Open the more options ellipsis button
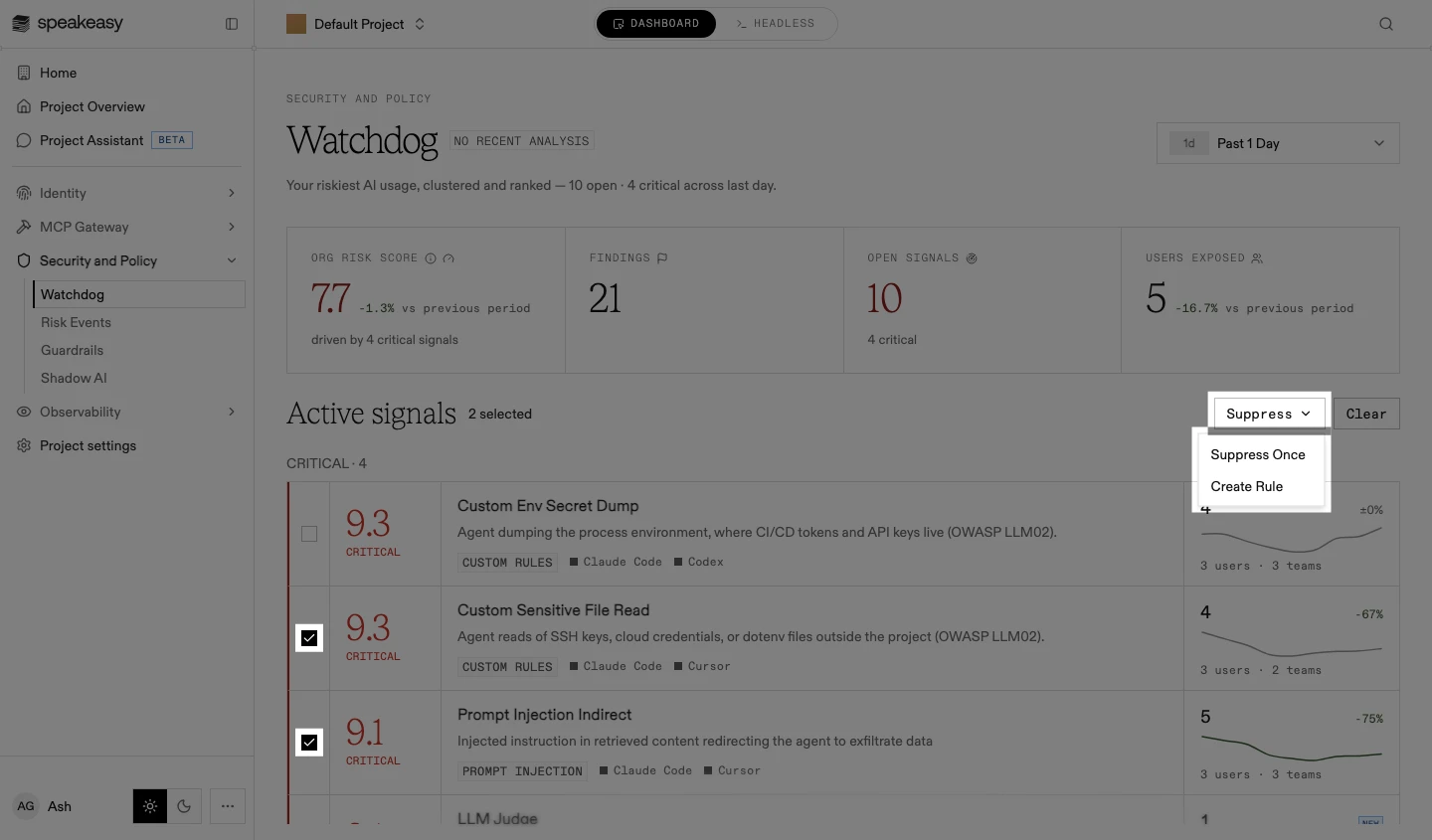The image size is (1432, 840). [228, 806]
